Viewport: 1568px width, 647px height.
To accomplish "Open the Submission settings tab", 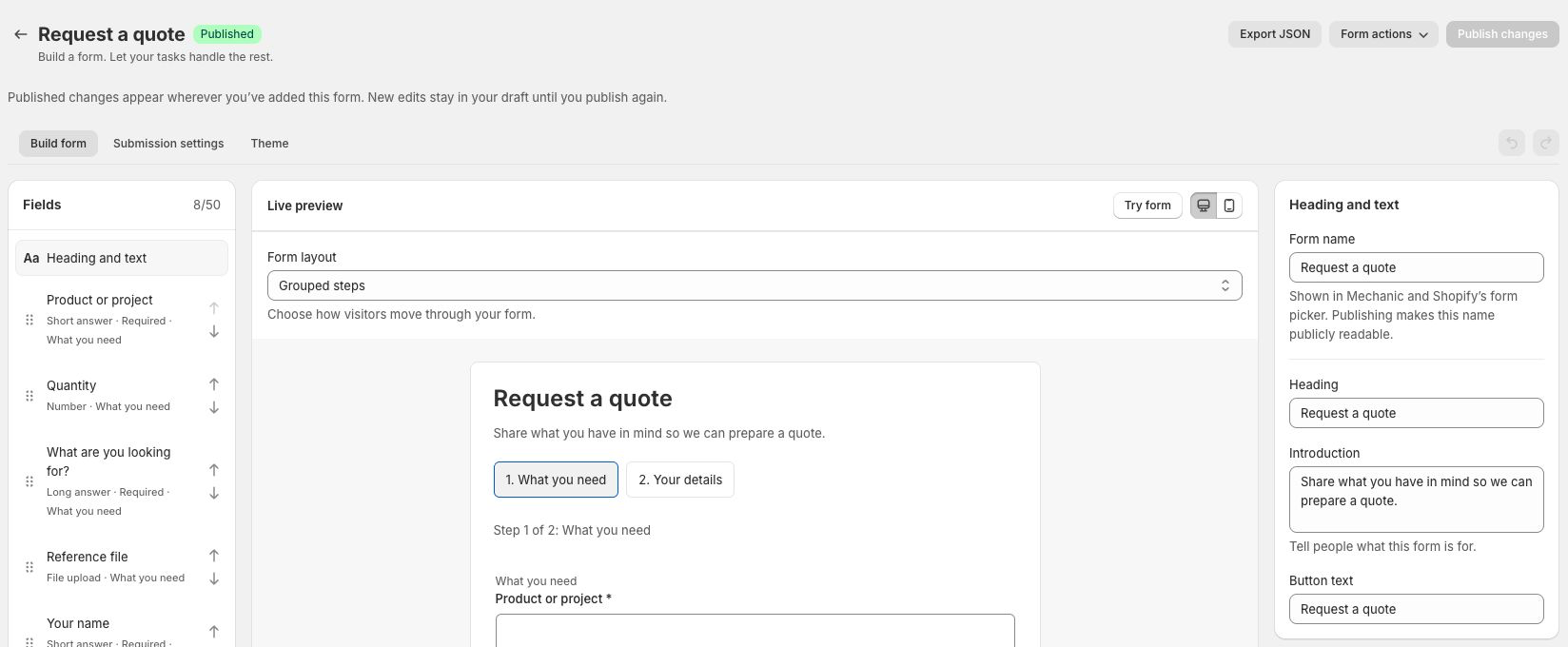I will click(168, 144).
